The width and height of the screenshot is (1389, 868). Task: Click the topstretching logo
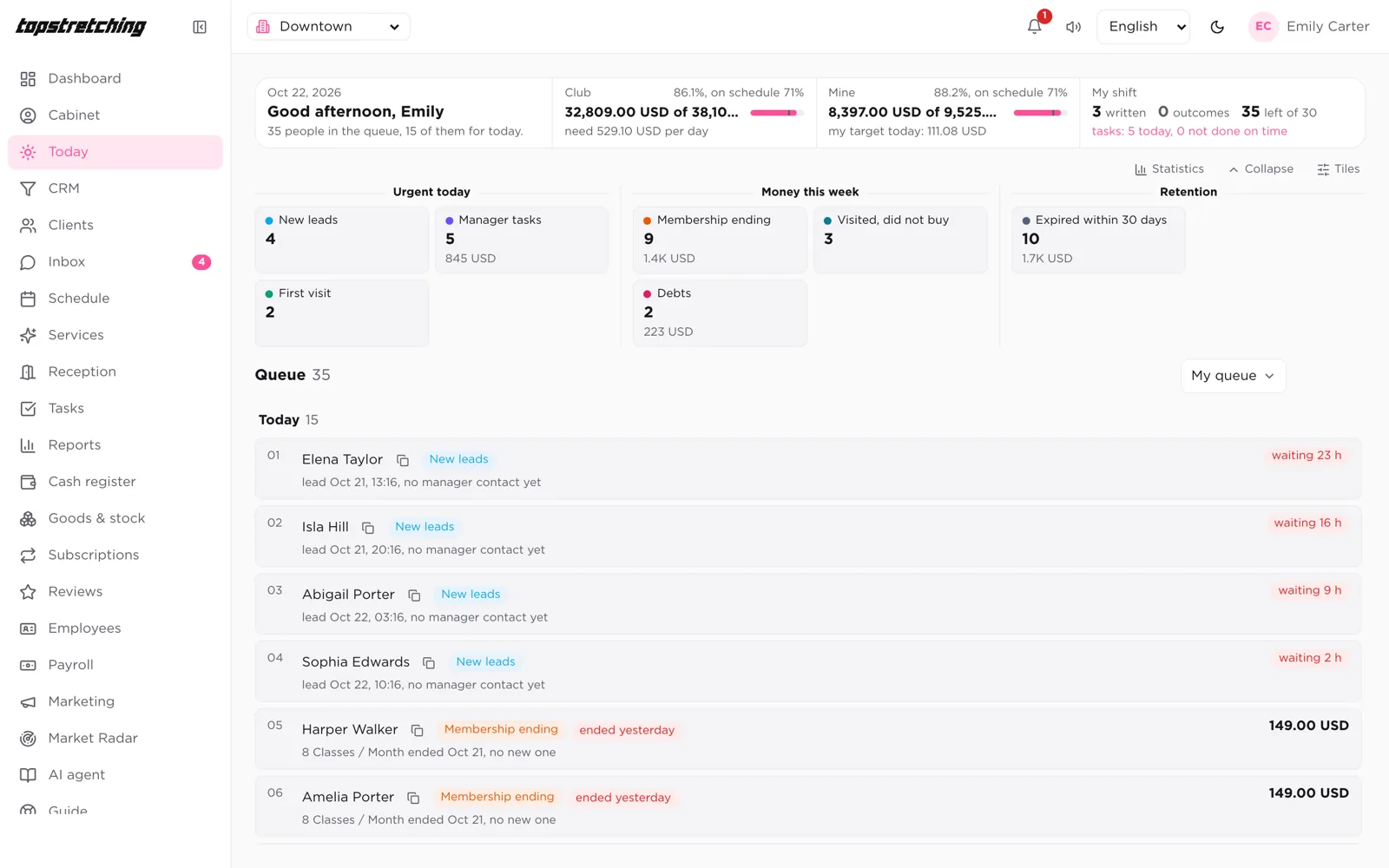click(x=82, y=26)
